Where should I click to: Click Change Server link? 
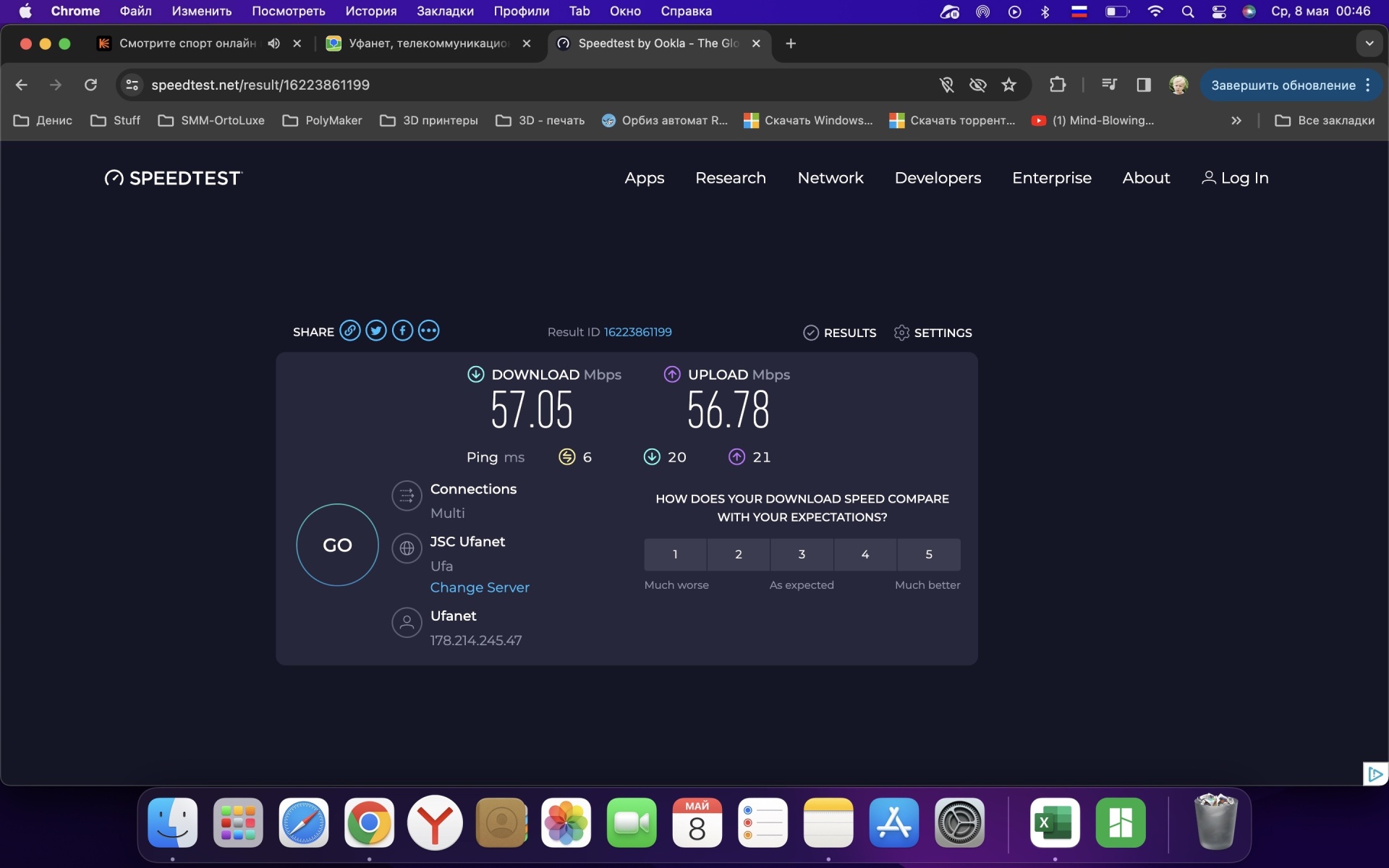pos(480,587)
